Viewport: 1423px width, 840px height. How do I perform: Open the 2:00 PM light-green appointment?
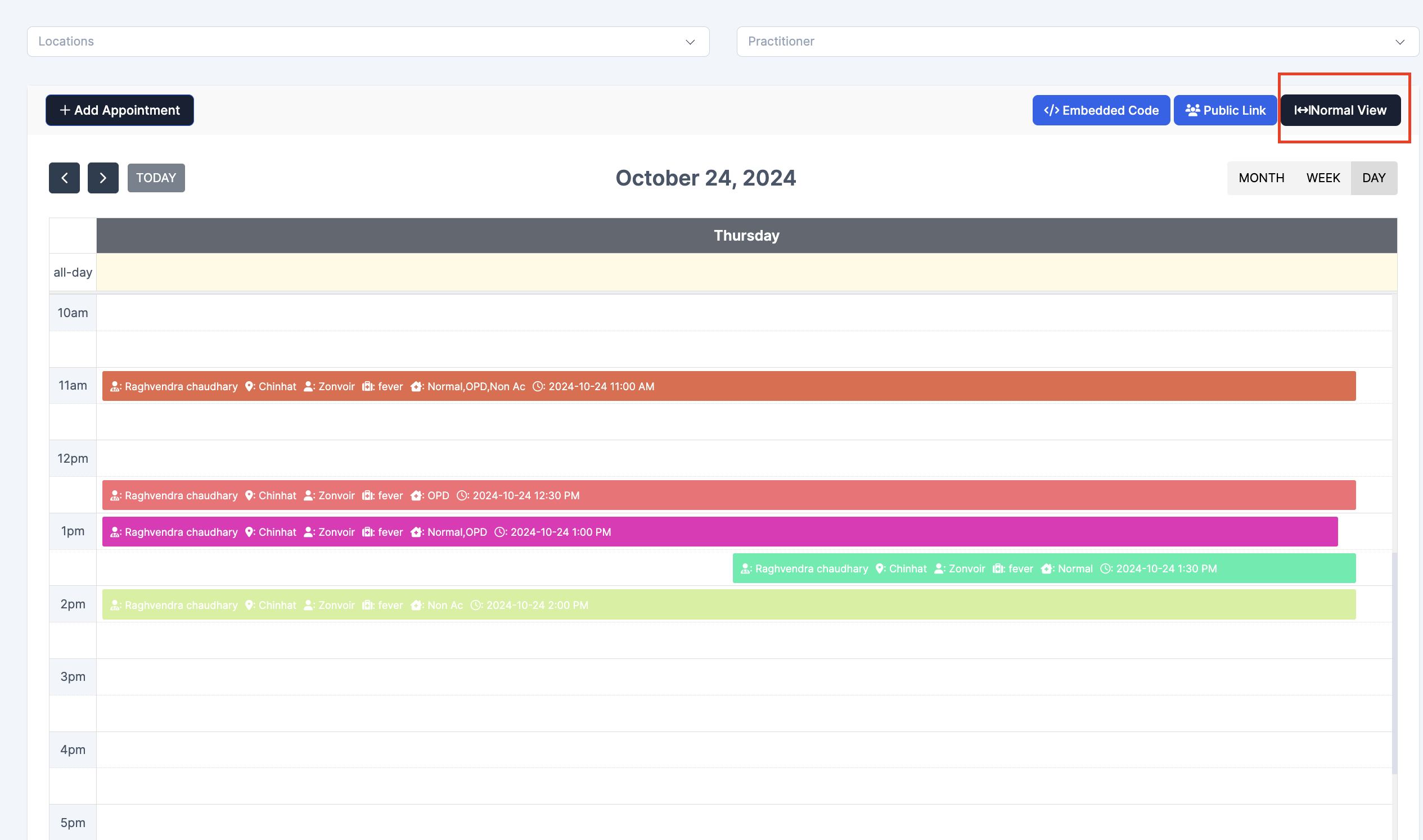point(729,604)
